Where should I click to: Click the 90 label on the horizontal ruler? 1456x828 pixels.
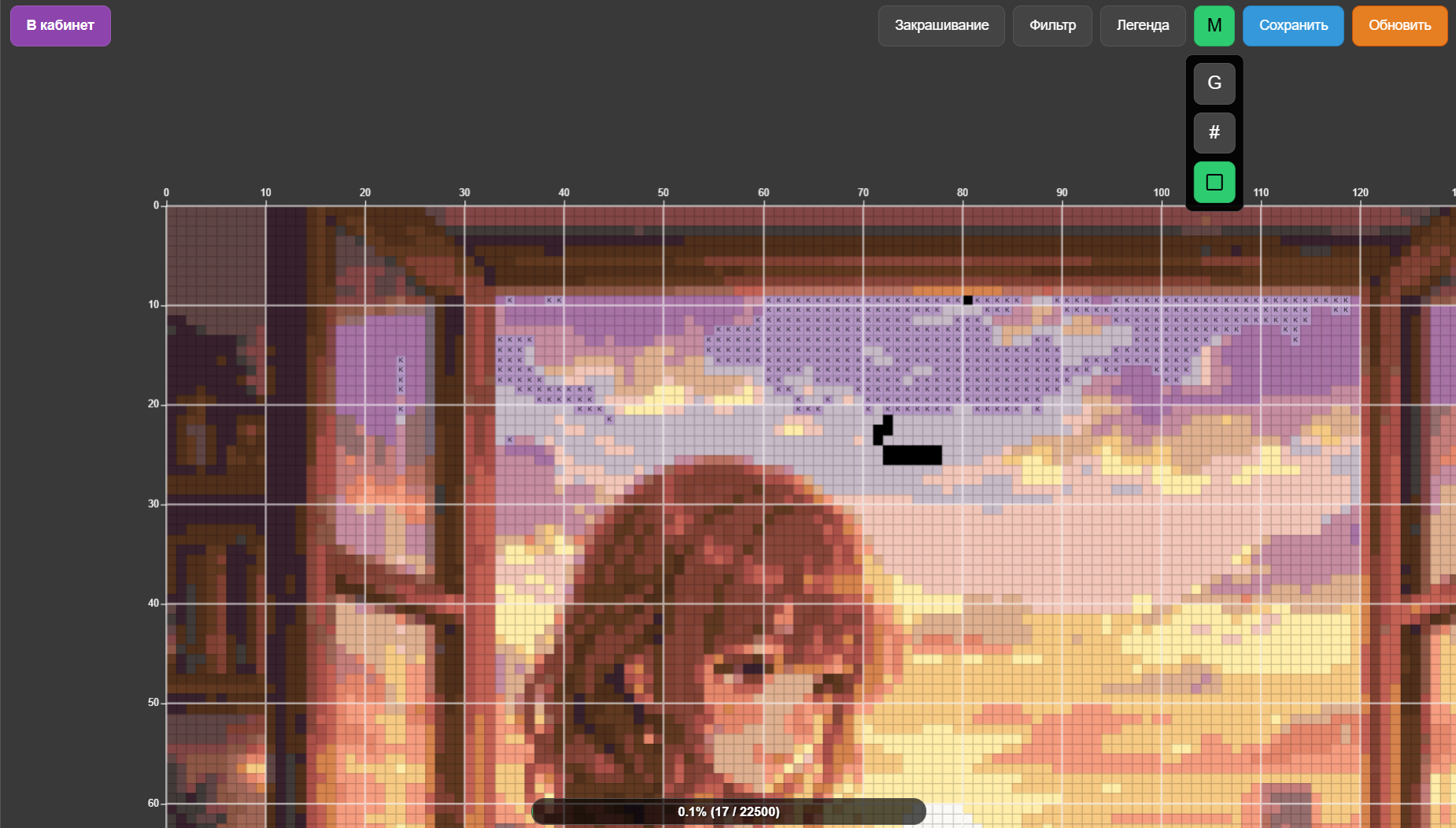click(x=1062, y=193)
